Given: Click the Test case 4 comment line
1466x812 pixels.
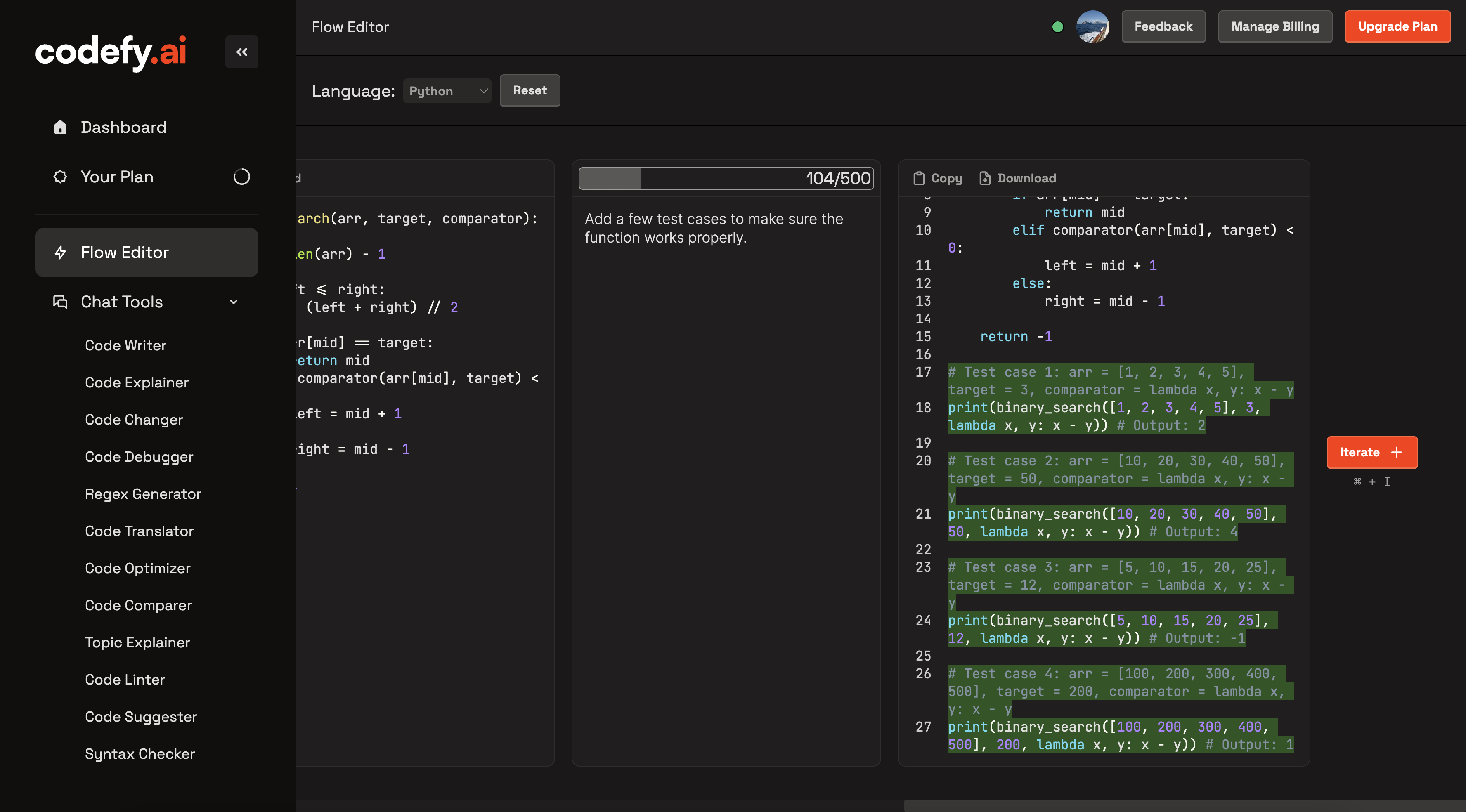Looking at the screenshot, I should 1121,692.
